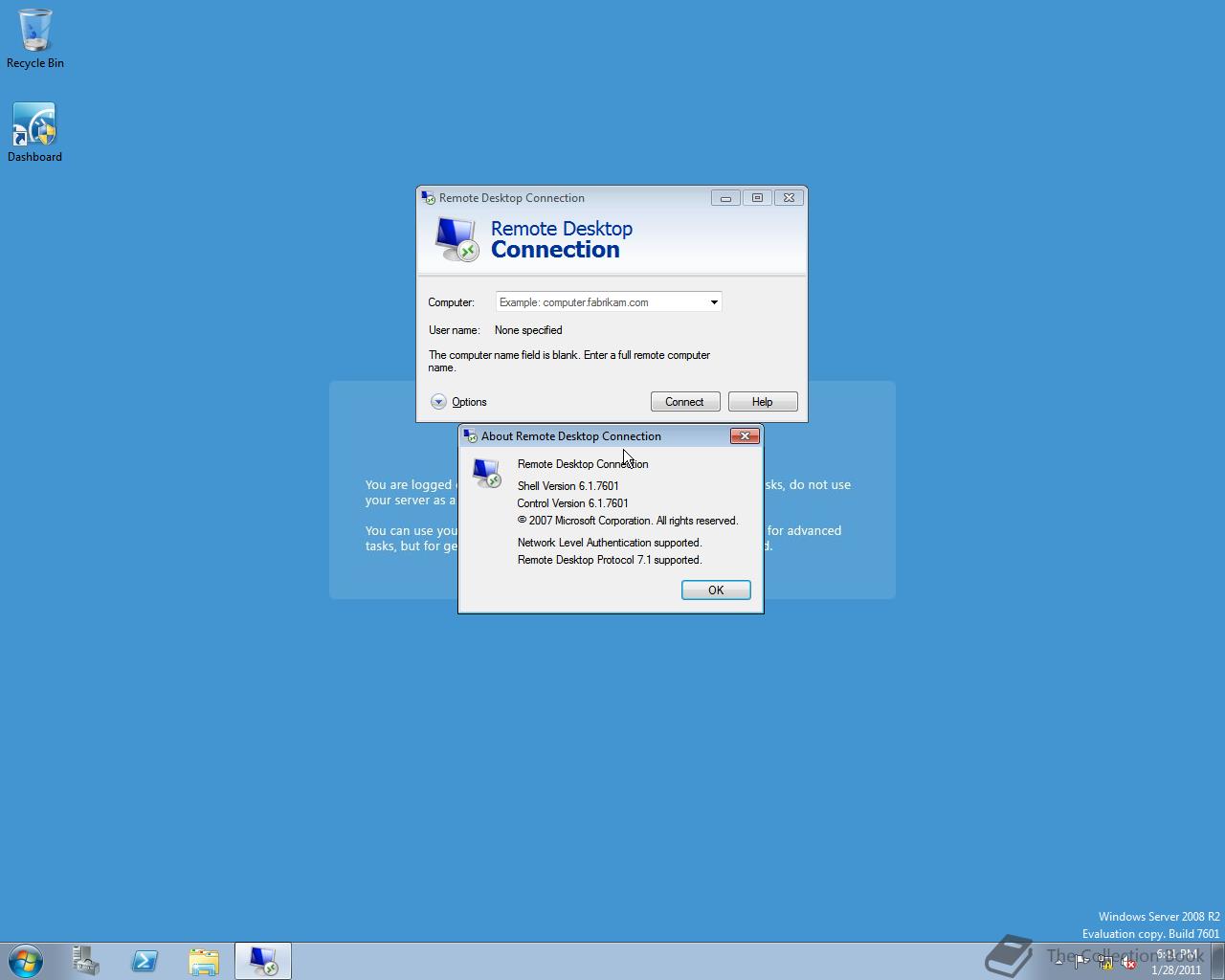Viewport: 1225px width, 980px height.
Task: Click 'Shell Version 6.1.7601' text
Action: click(568, 486)
